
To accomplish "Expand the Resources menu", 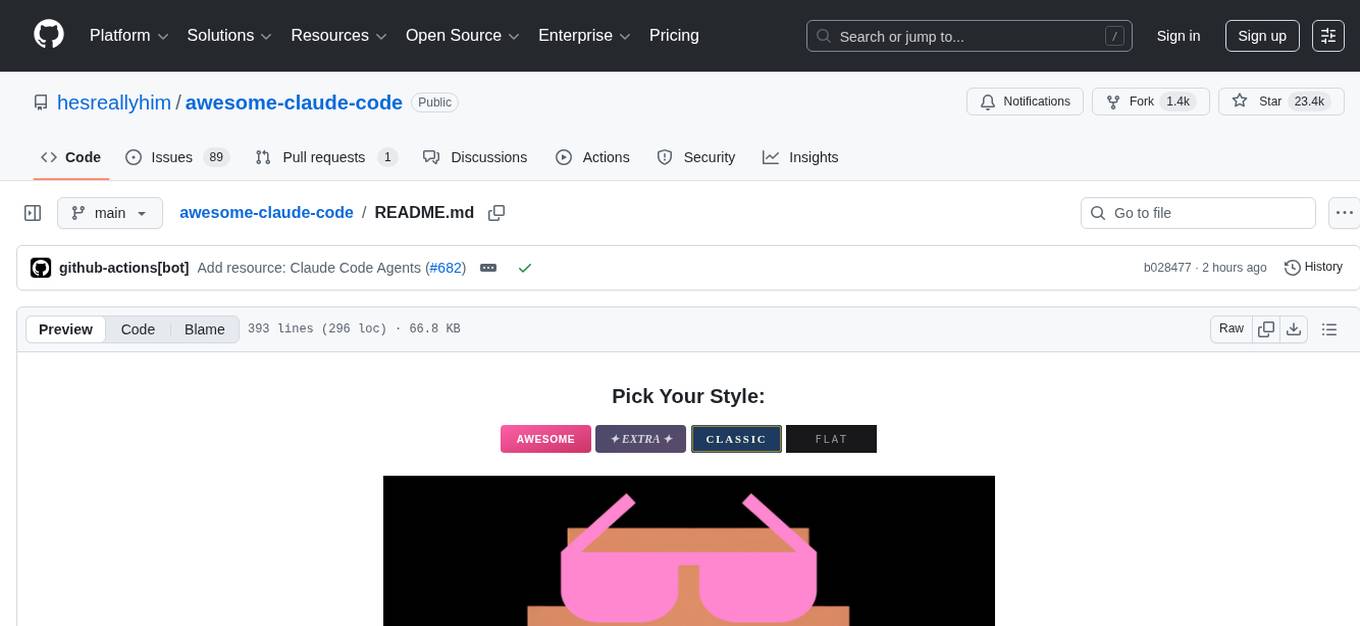I will (x=338, y=35).
